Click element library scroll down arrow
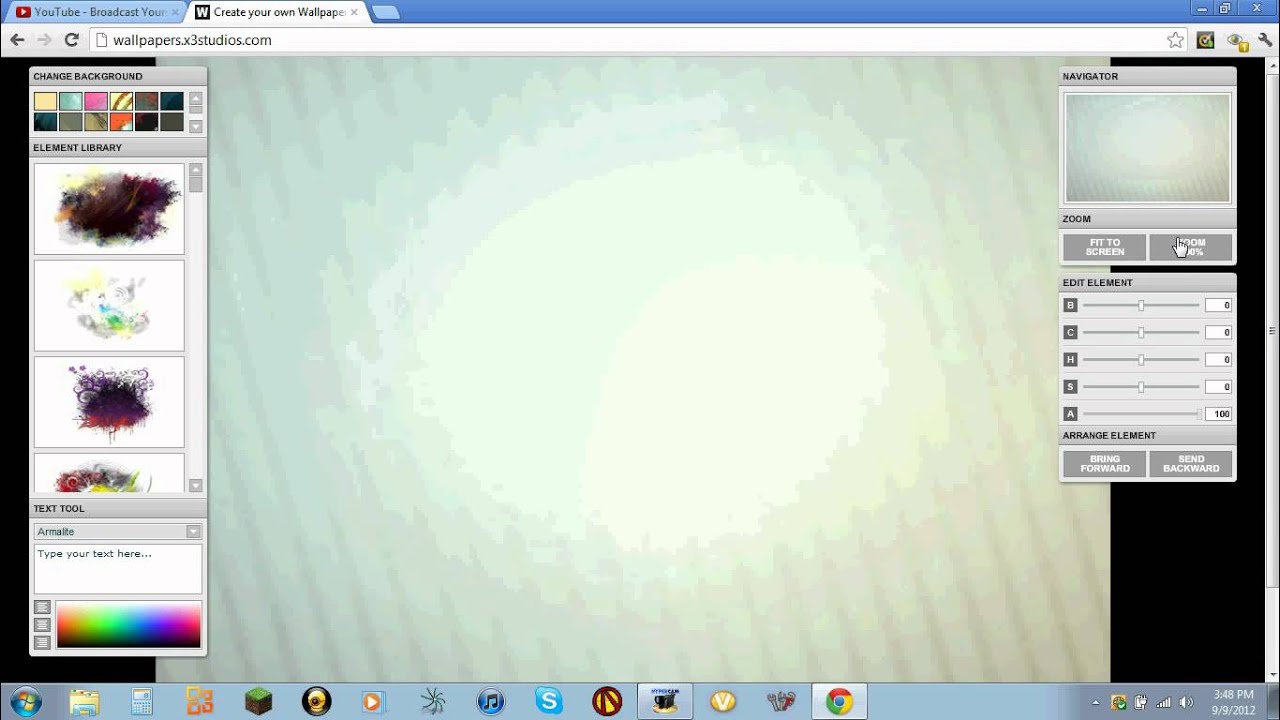This screenshot has height=720, width=1280. click(x=196, y=485)
